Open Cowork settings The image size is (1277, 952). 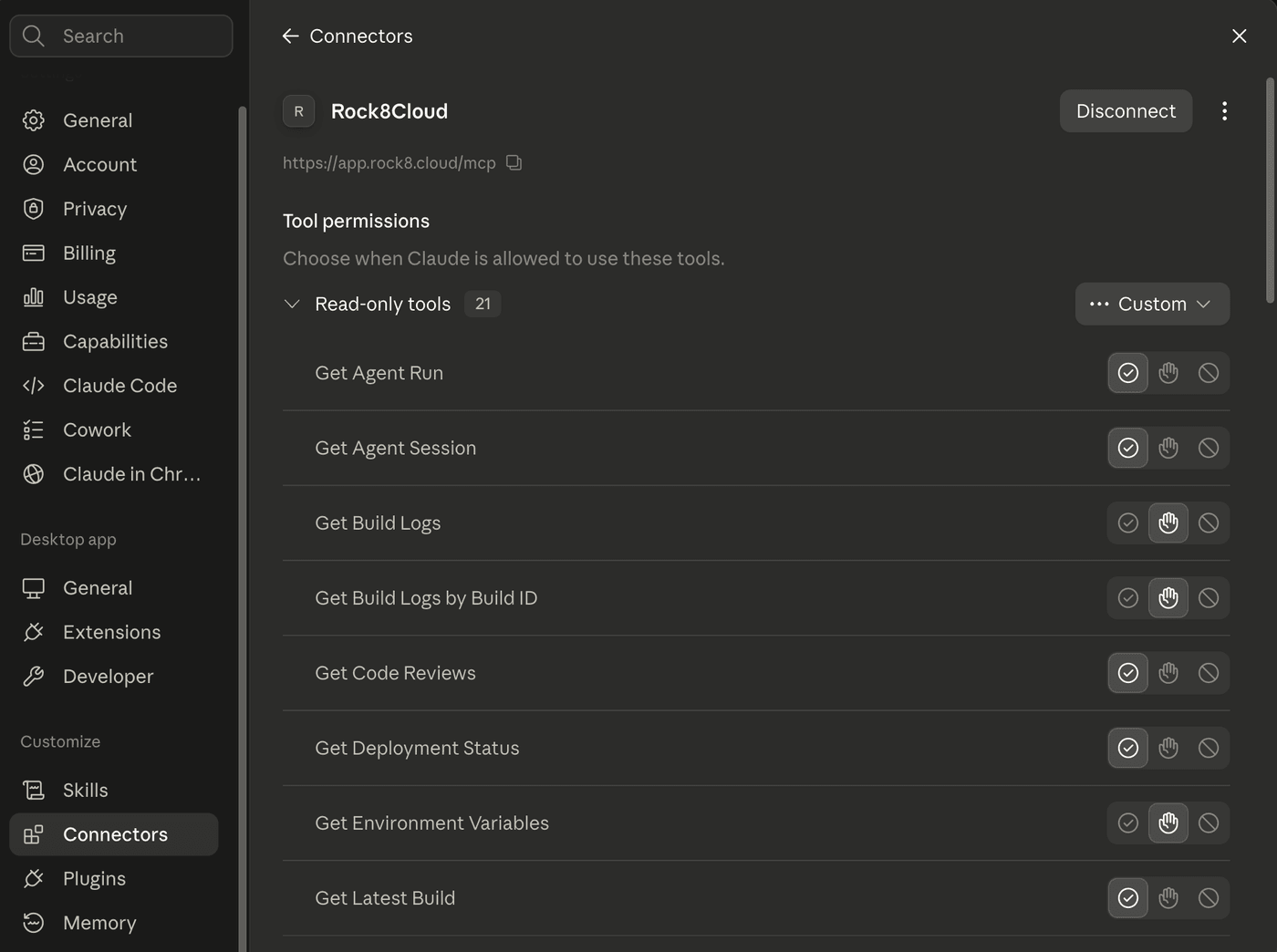pyautogui.click(x=114, y=429)
